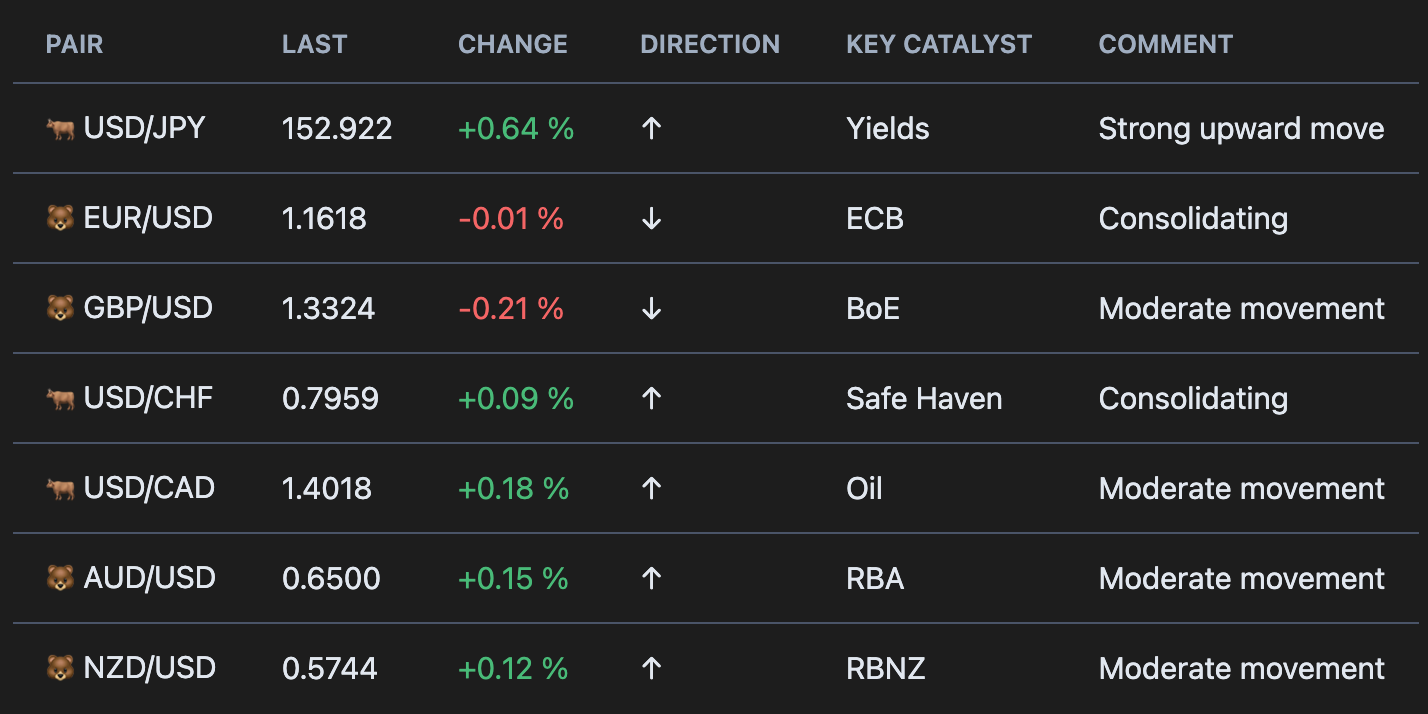Click the up arrow in USD/JPY row
Screen dimensions: 1428x714
tap(652, 129)
